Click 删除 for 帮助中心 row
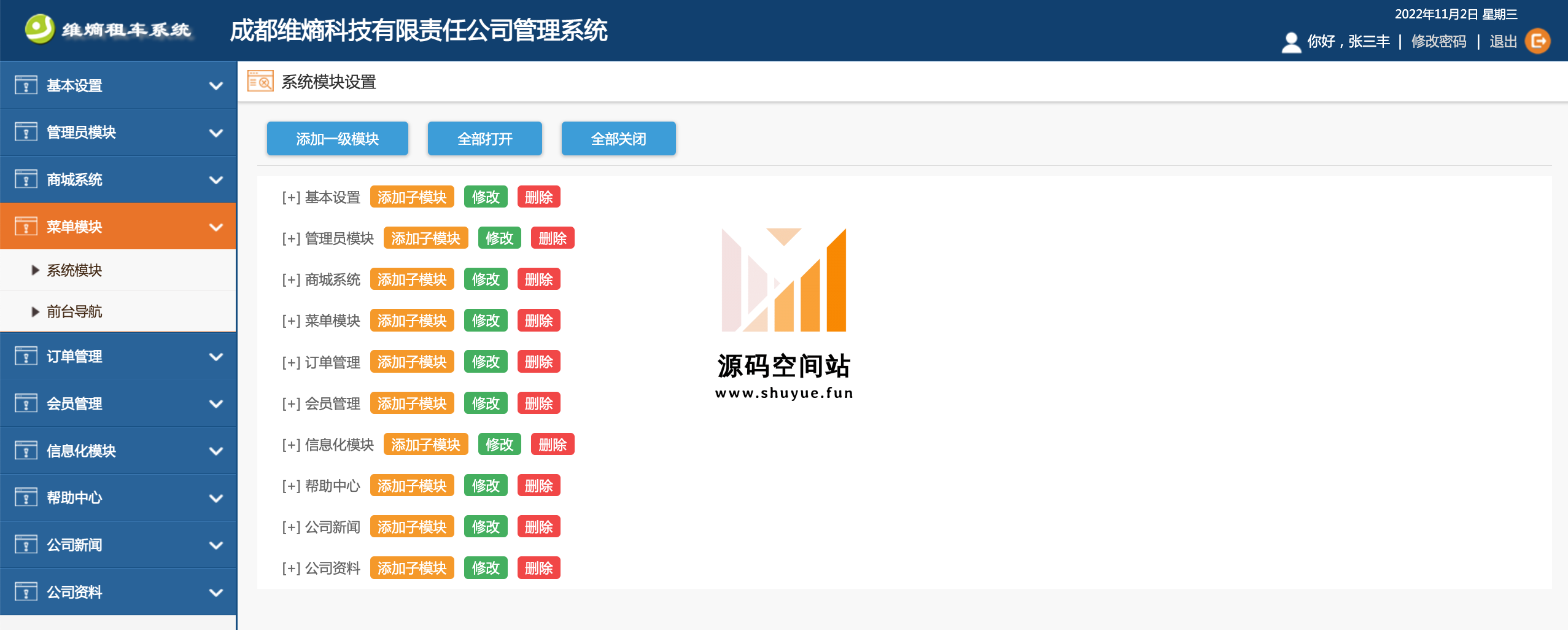 [539, 485]
